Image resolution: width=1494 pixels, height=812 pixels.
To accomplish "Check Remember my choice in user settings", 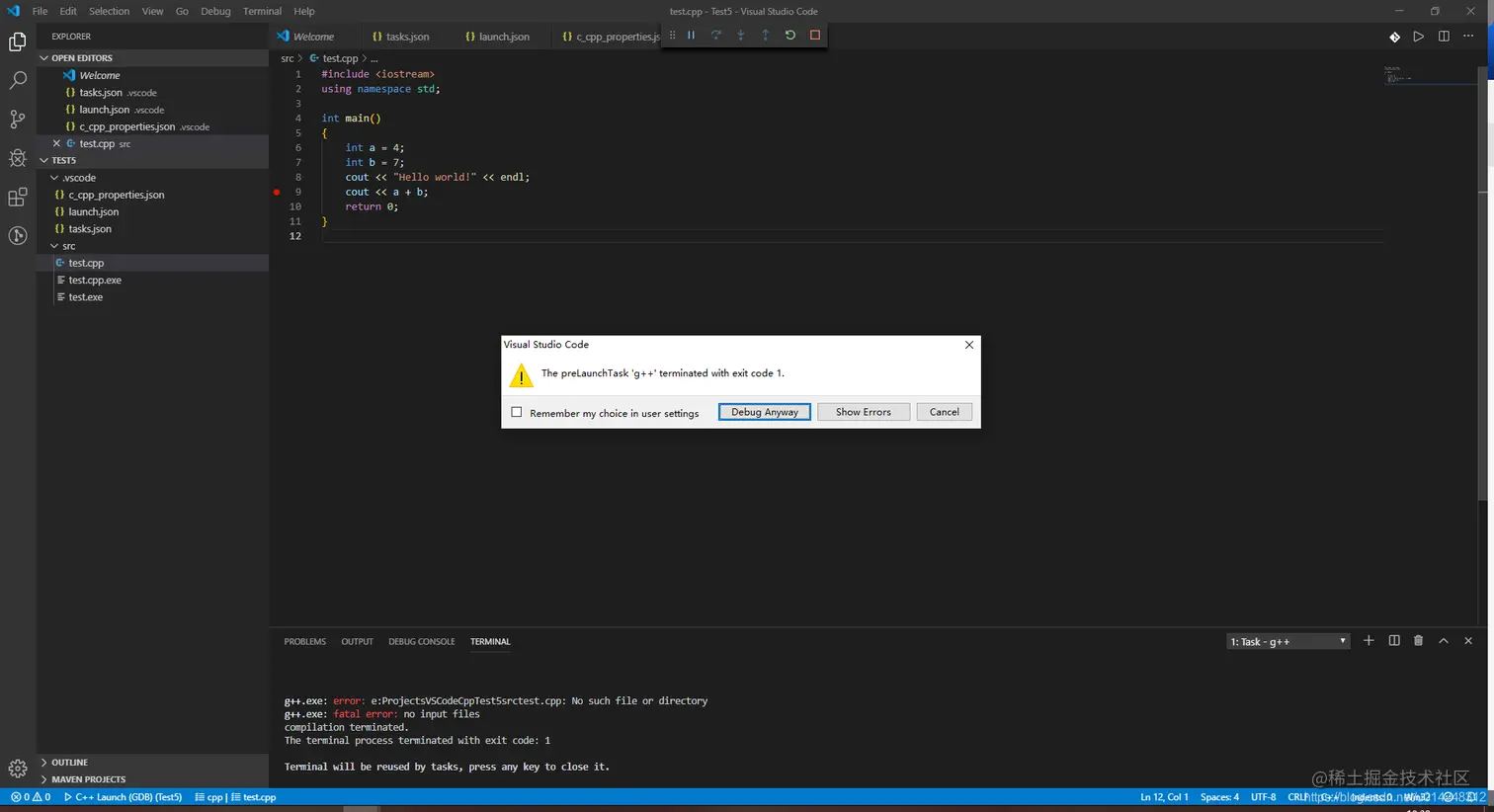I will coord(517,413).
